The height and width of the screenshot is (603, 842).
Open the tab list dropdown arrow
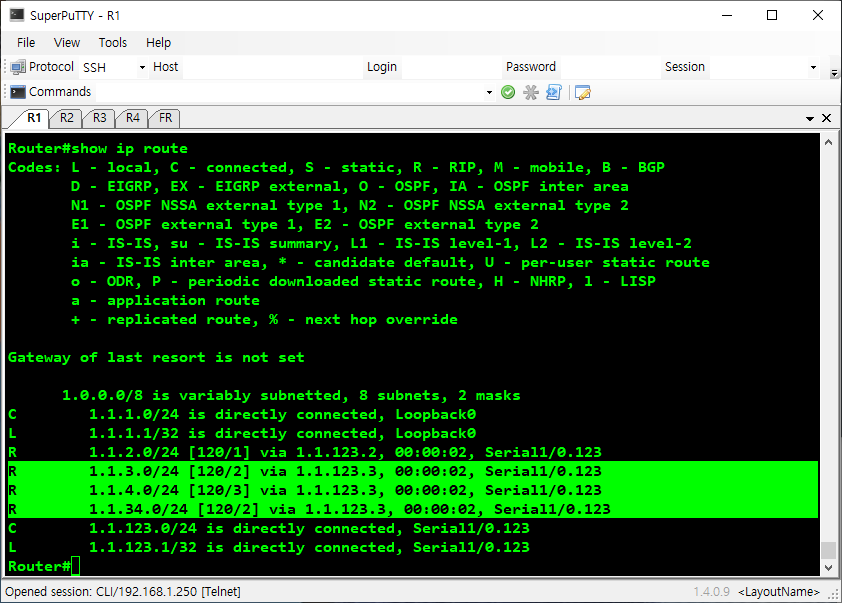pos(810,118)
